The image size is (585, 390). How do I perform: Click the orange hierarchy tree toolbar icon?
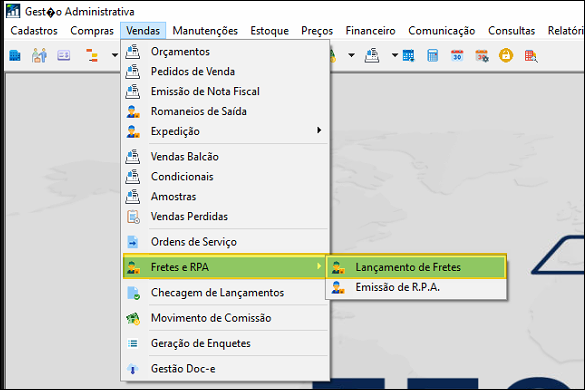point(92,56)
